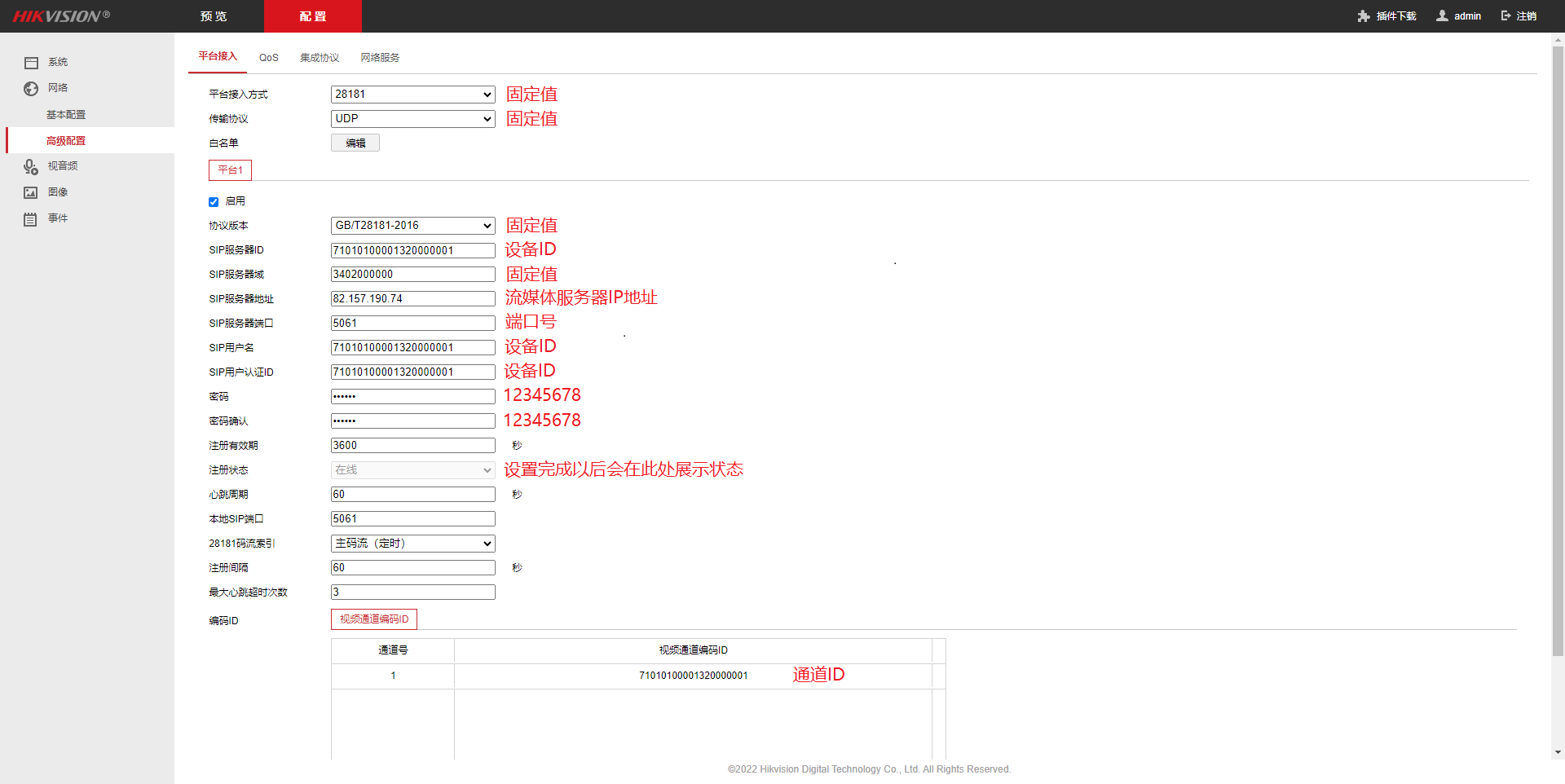The width and height of the screenshot is (1565, 784).
Task: Click the logout (注销) icon
Action: tap(1505, 16)
